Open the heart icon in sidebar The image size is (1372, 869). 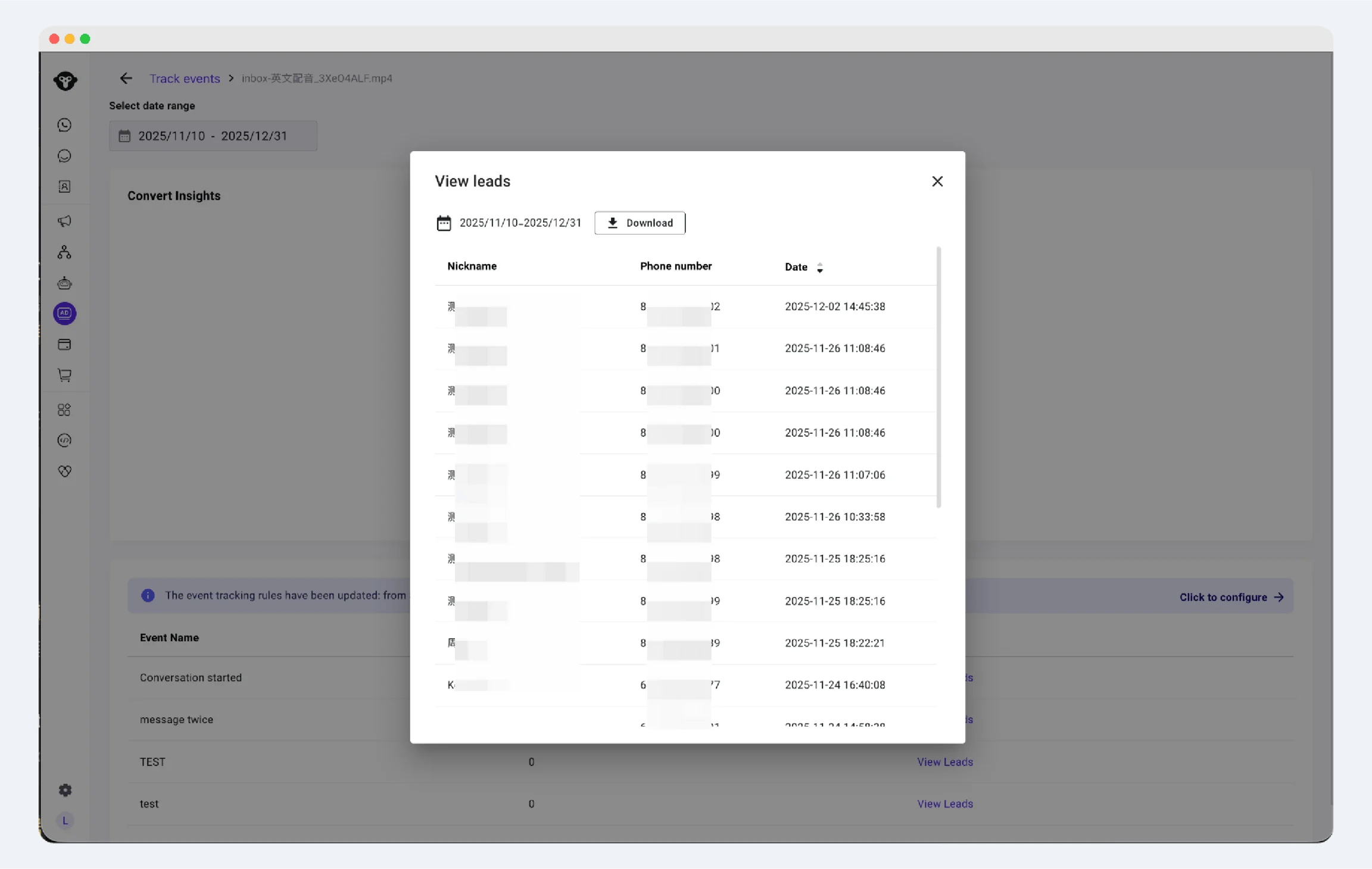64,471
